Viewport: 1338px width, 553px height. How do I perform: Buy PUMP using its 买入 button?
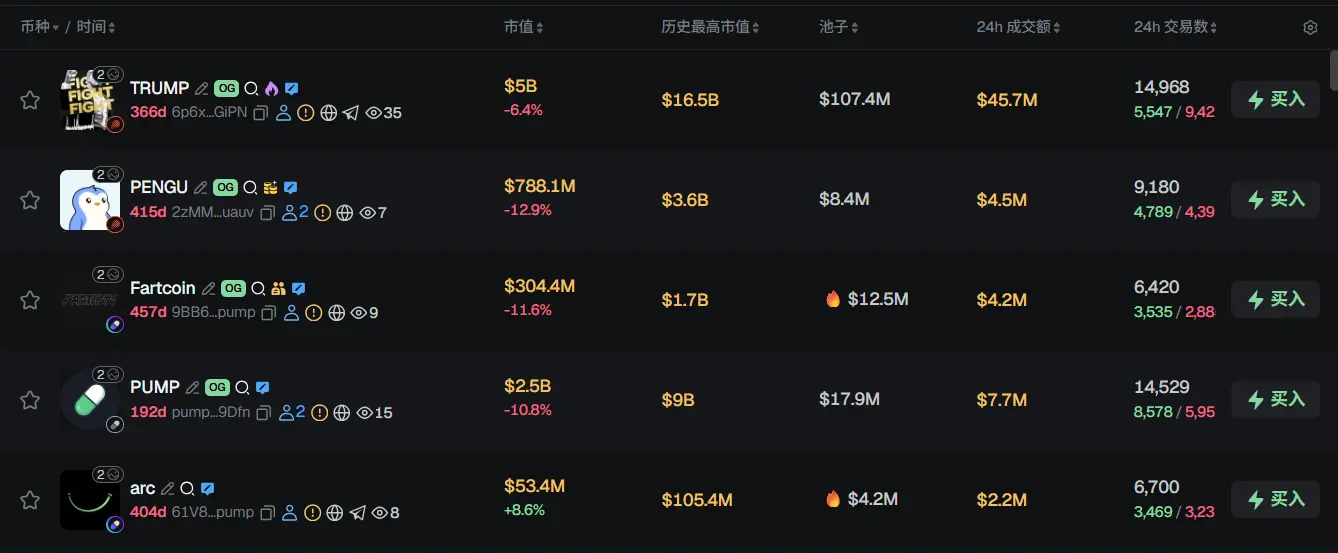pos(1275,400)
